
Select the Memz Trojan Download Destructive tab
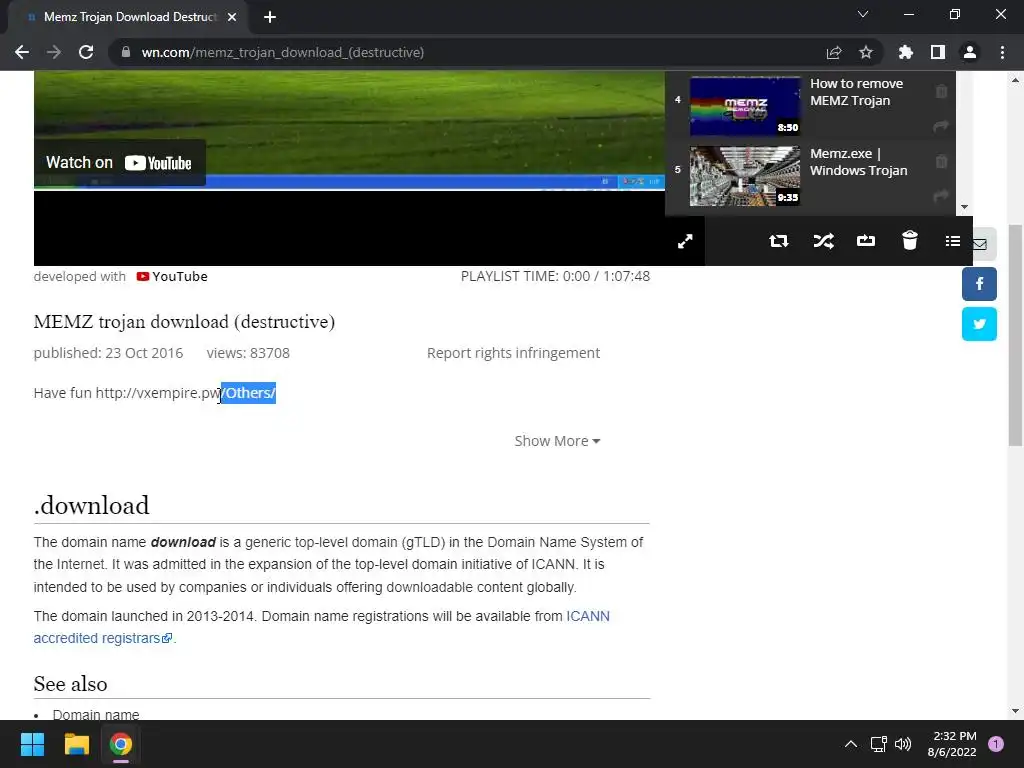[131, 17]
